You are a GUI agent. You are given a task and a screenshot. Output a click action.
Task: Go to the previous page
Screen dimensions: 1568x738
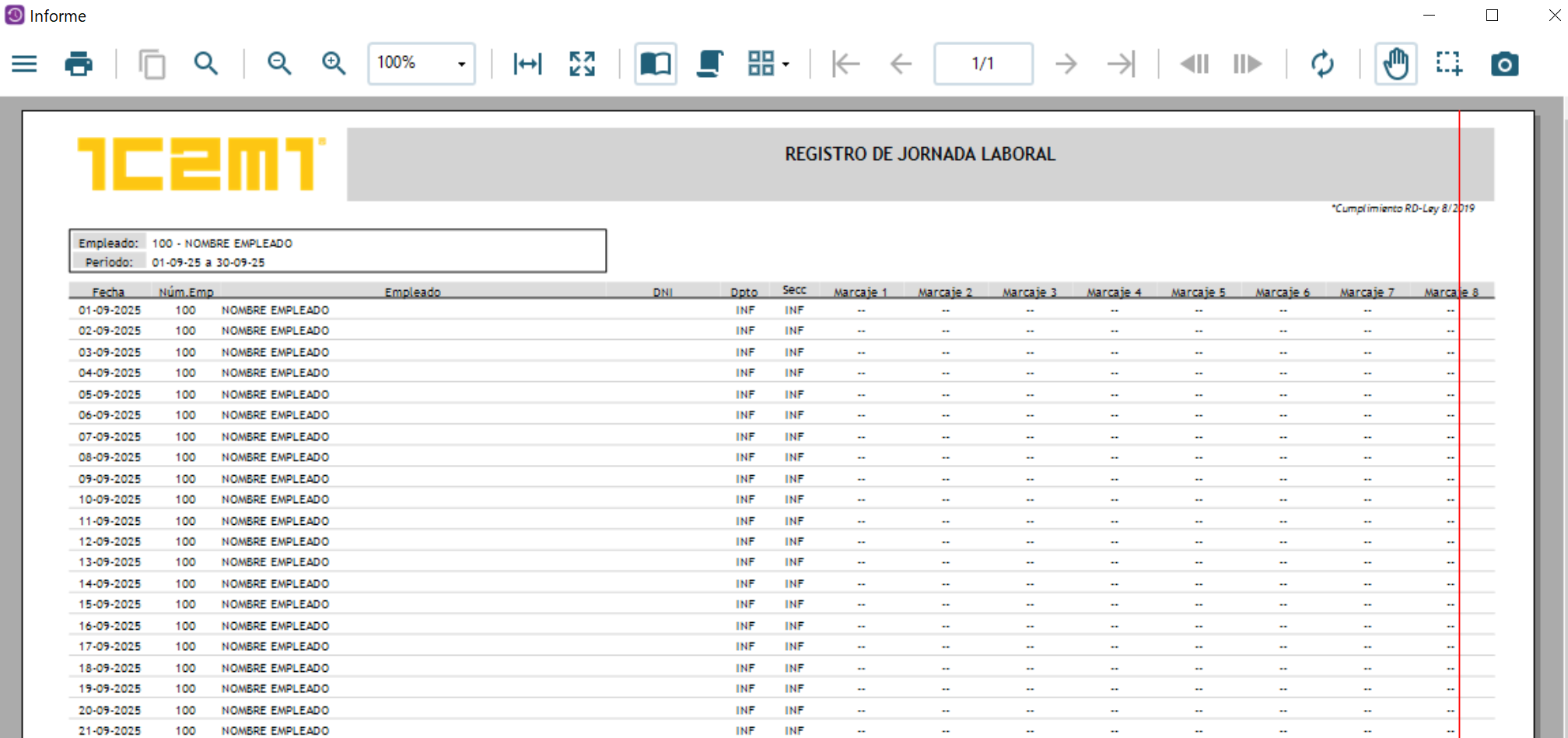pyautogui.click(x=901, y=64)
